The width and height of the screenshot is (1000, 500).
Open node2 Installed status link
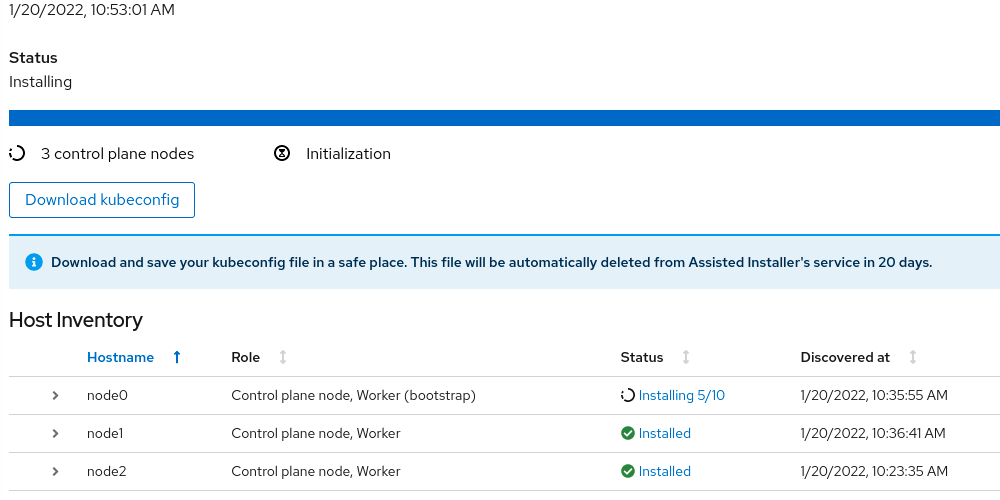[665, 471]
